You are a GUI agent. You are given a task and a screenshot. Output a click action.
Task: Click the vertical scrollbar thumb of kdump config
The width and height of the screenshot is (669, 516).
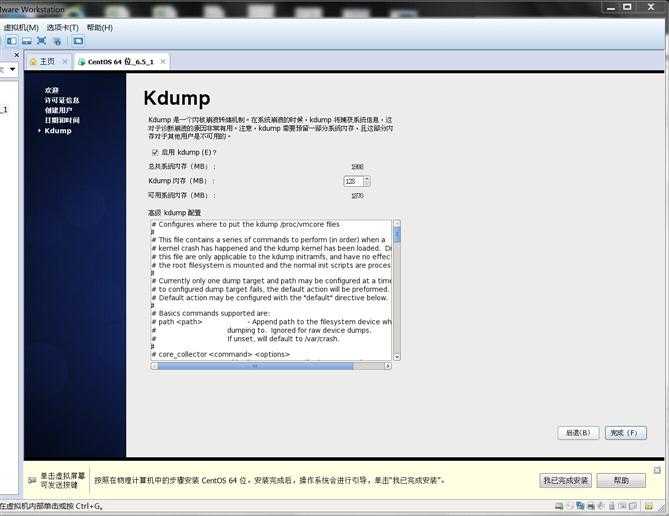(397, 234)
